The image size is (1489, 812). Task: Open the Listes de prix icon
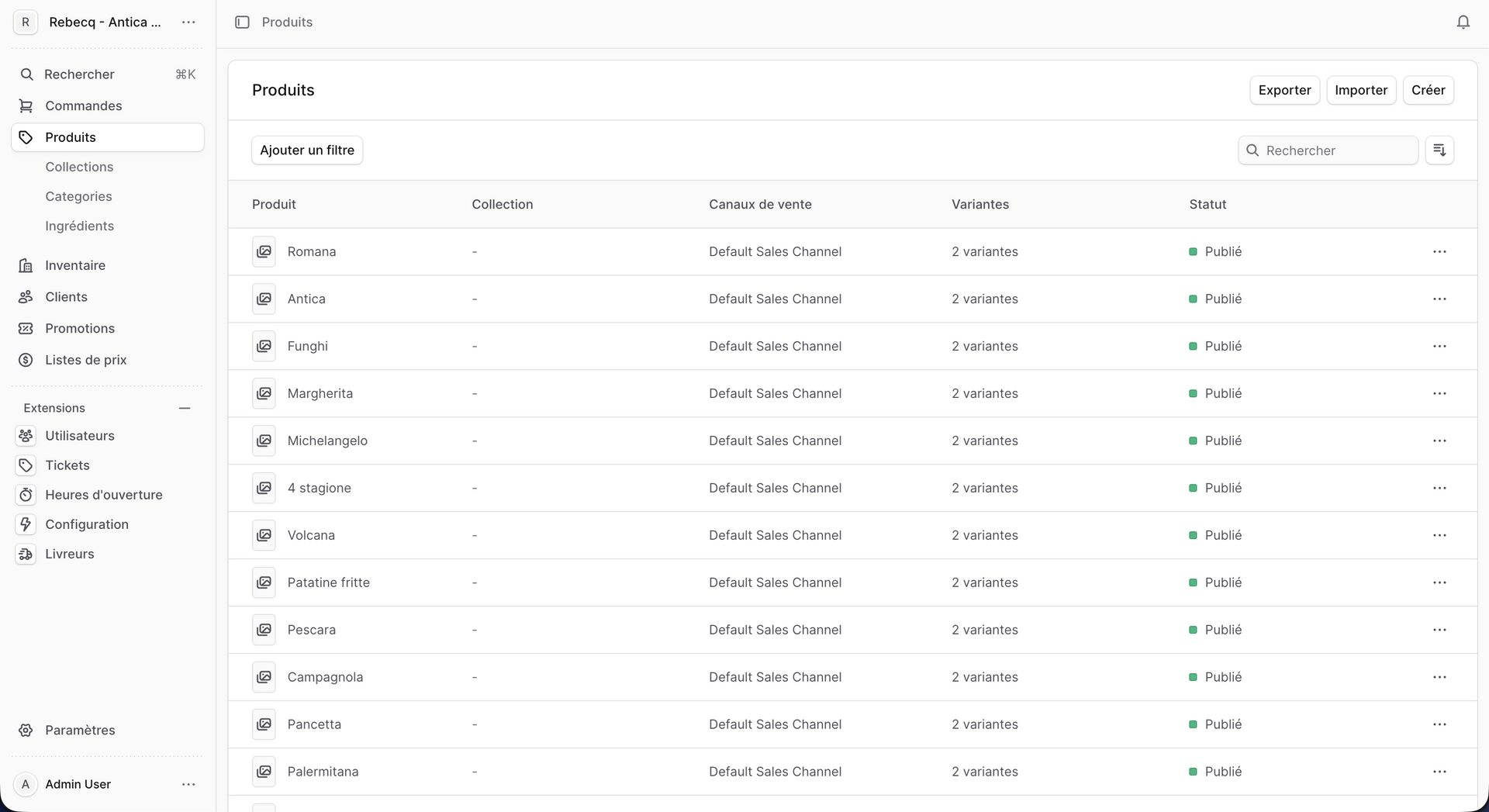pyautogui.click(x=26, y=360)
